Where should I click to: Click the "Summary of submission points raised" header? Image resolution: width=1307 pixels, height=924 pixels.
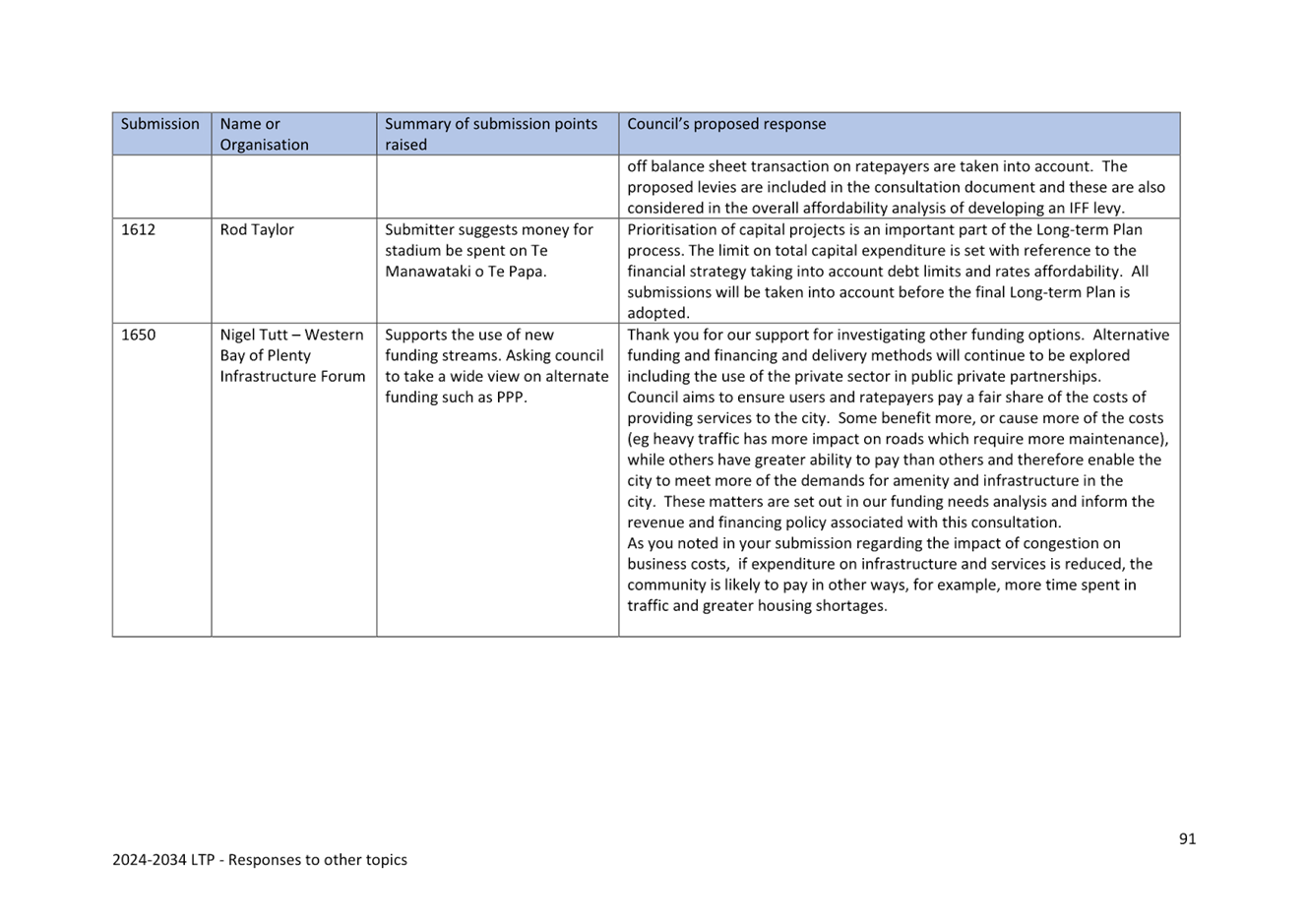(x=497, y=134)
